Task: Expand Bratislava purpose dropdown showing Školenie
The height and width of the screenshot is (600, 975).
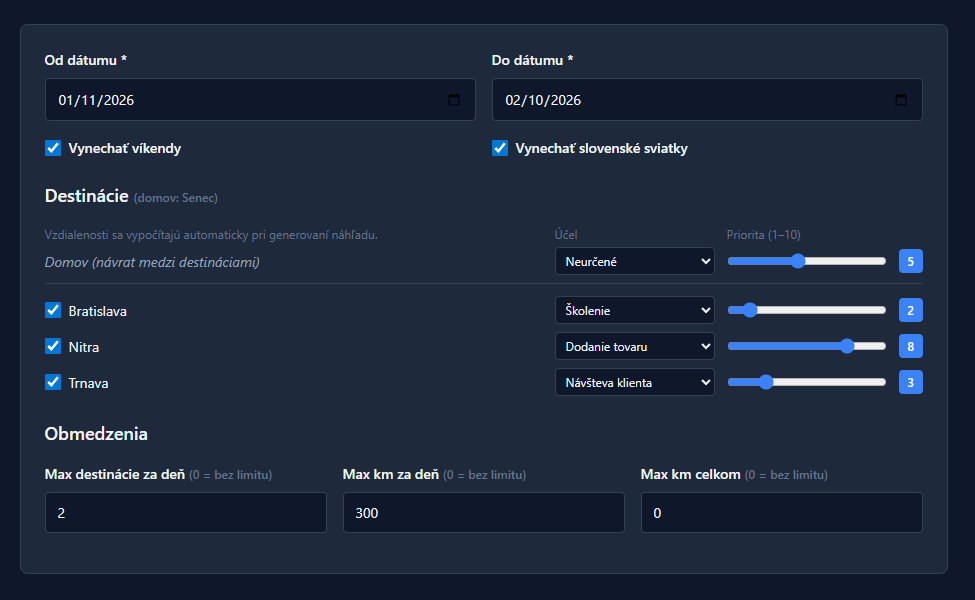Action: coord(634,310)
